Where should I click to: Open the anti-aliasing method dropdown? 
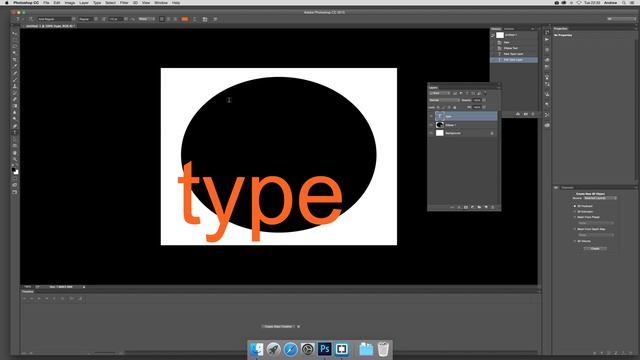pyautogui.click(x=147, y=19)
